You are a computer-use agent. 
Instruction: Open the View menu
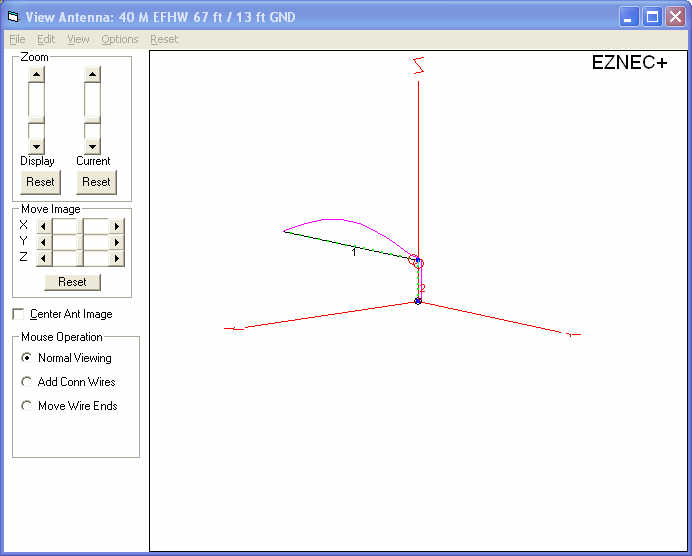tap(78, 39)
